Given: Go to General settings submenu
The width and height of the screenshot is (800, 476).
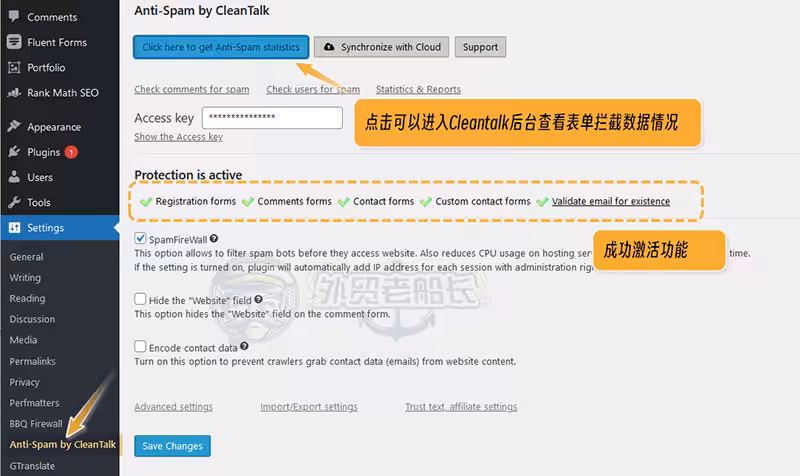Looking at the screenshot, I should click(x=27, y=257).
